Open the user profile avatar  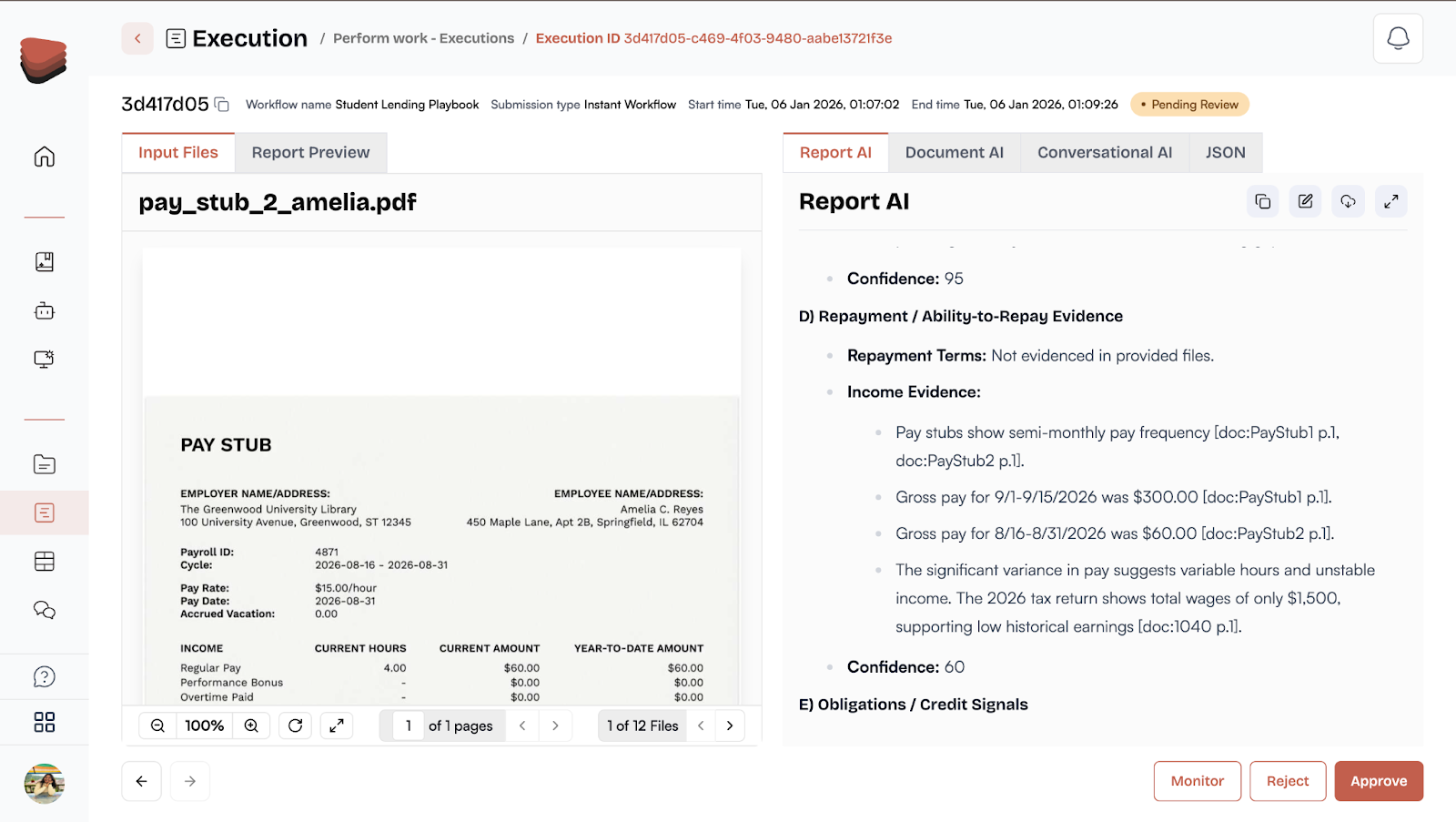(44, 784)
